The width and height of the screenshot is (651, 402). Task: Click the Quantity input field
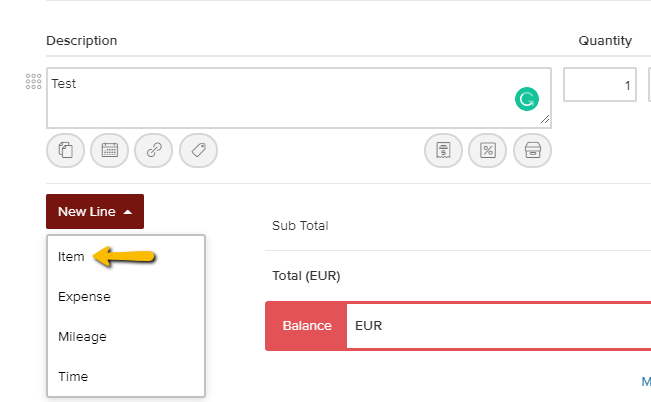point(600,86)
